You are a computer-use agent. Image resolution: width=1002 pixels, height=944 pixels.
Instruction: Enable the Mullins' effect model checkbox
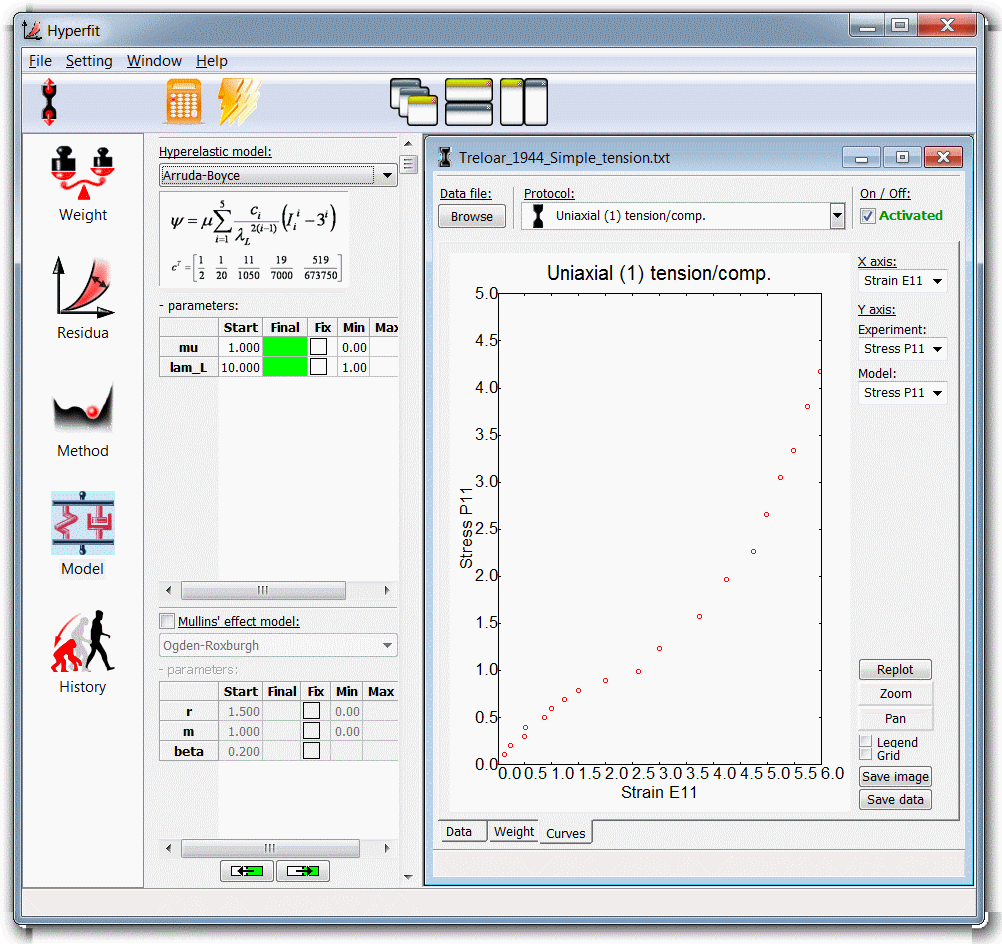coord(167,621)
